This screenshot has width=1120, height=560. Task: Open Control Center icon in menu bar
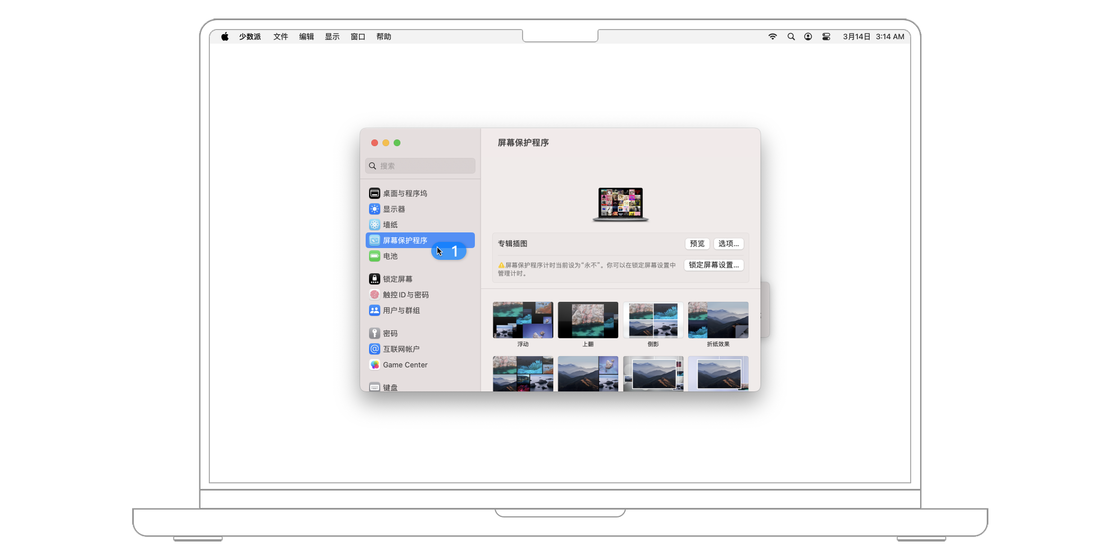[x=826, y=36]
